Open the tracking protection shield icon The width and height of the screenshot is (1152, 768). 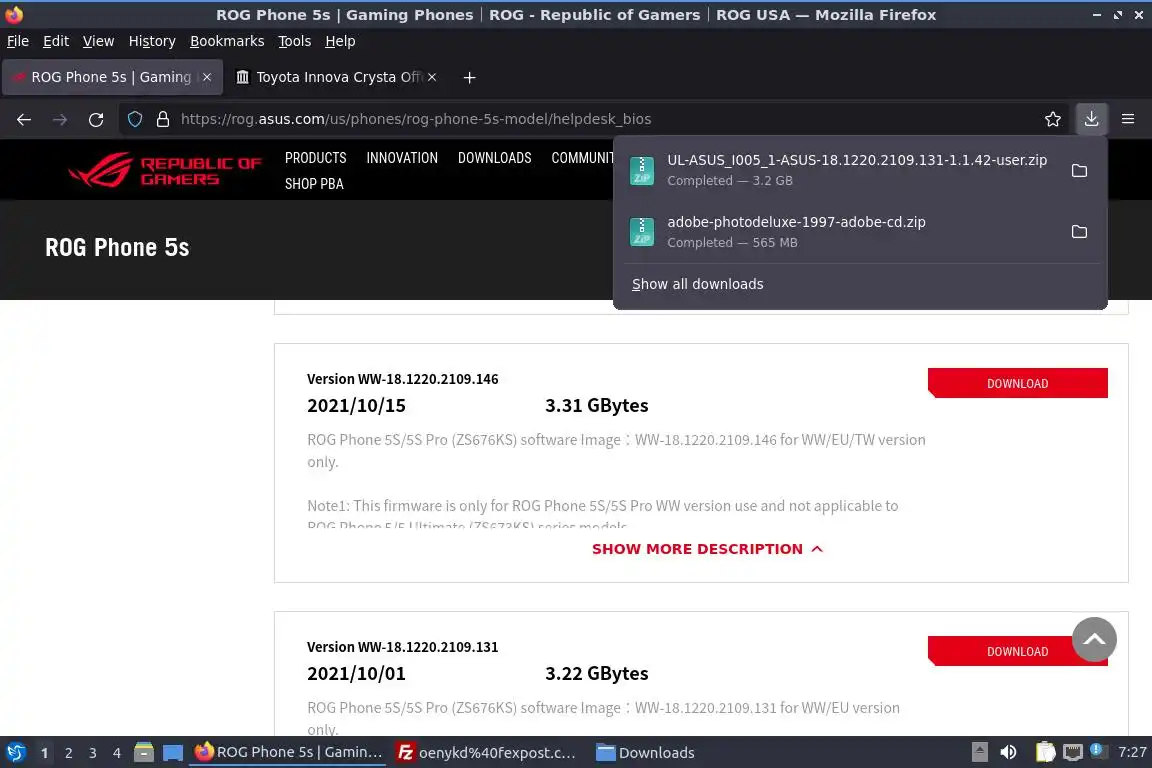[134, 119]
